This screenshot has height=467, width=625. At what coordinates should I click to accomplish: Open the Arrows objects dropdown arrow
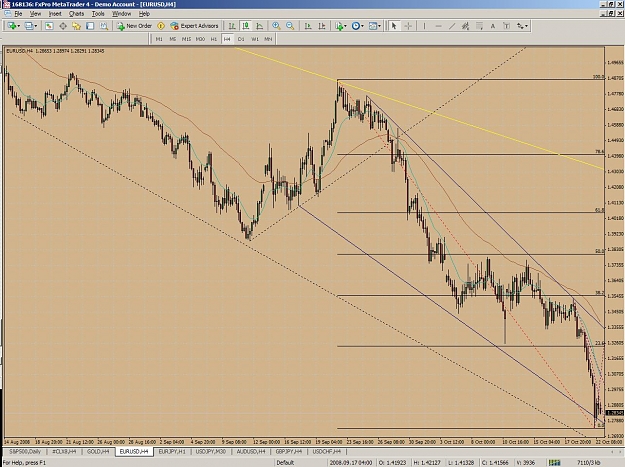(527, 26)
